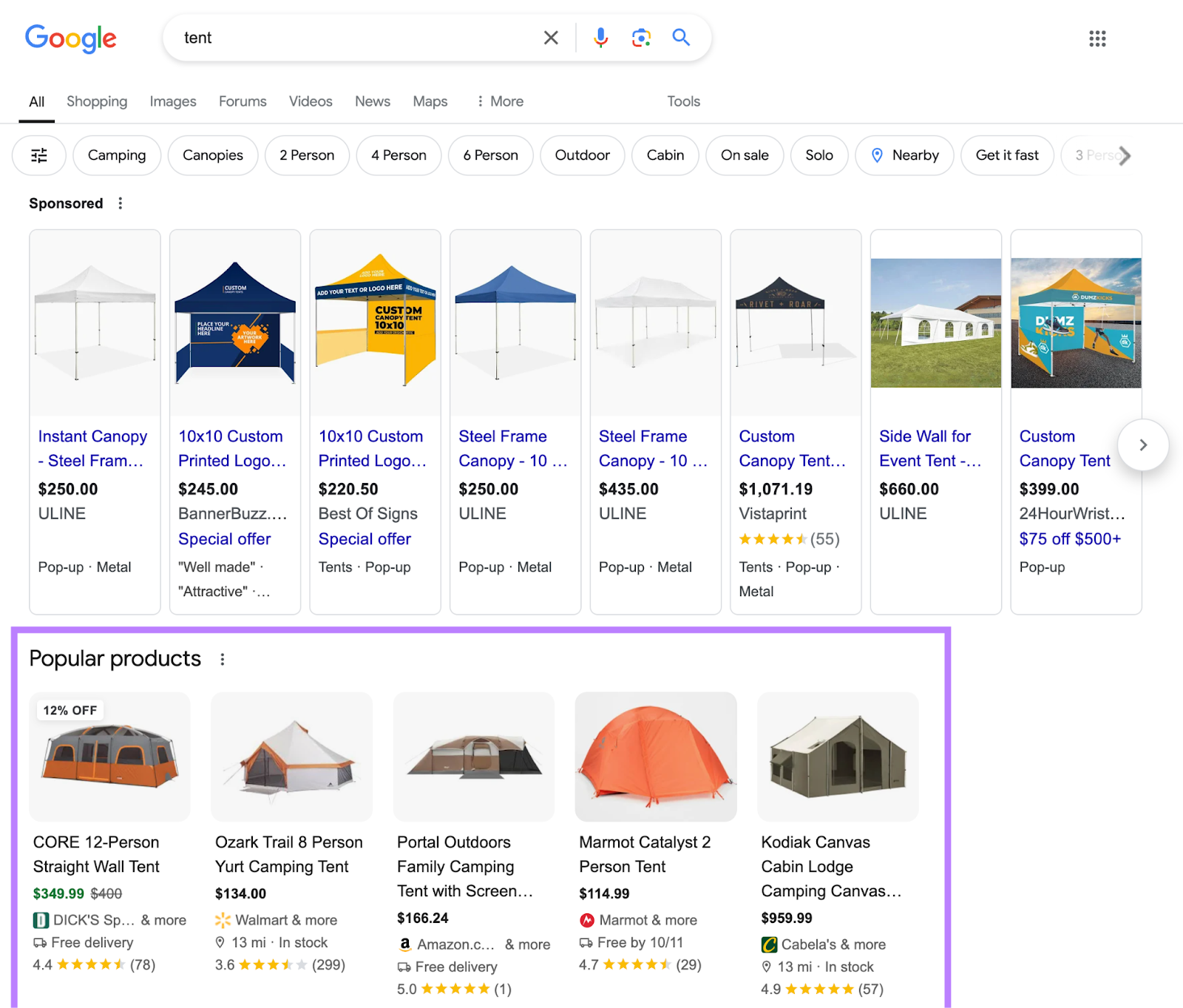The width and height of the screenshot is (1183, 1008).
Task: Toggle the Outdoor filter chip
Action: (582, 155)
